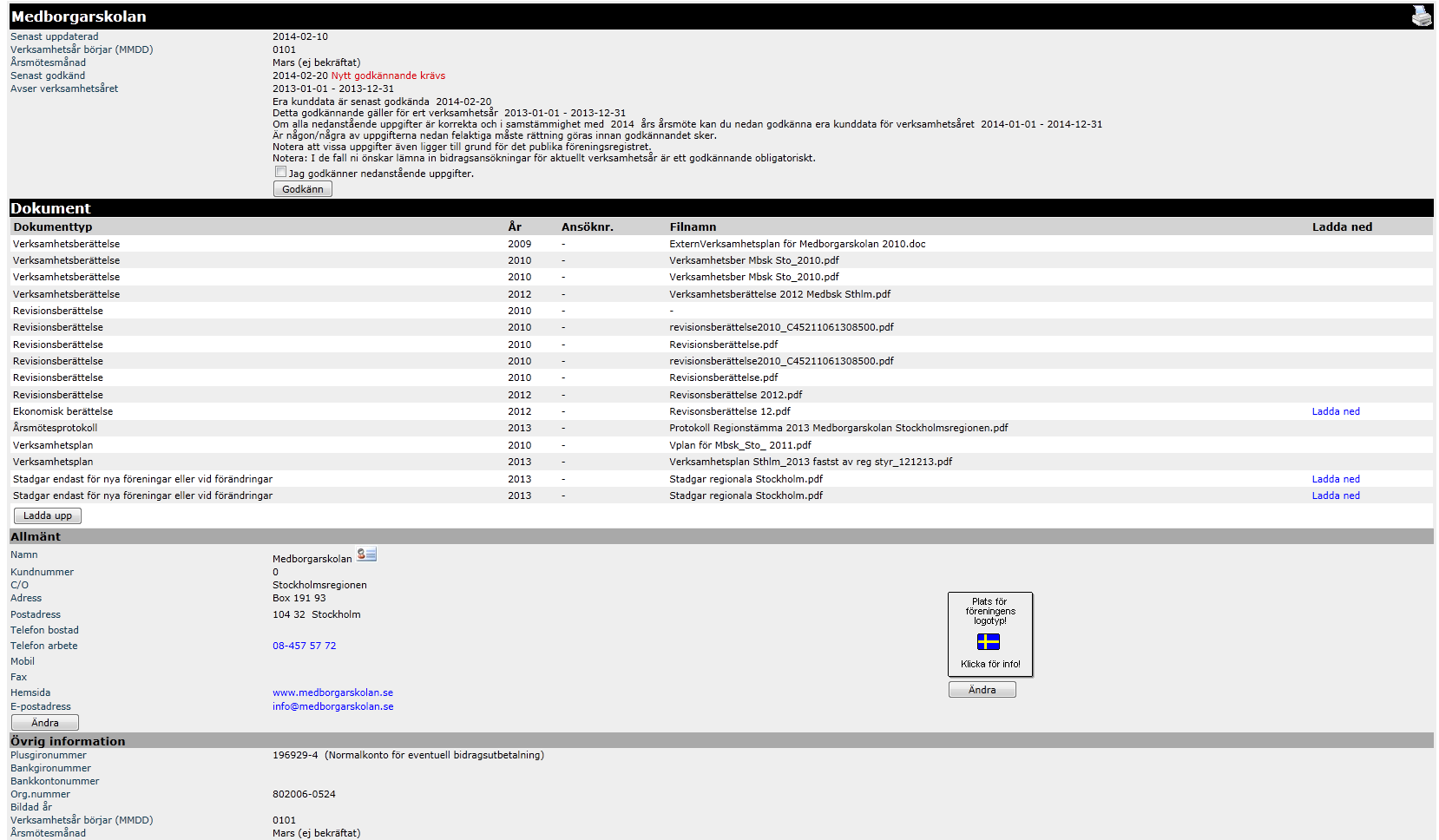Screen dimensions: 1439x840
Task: Click the Swedish flag logo placeholder
Action: [989, 641]
